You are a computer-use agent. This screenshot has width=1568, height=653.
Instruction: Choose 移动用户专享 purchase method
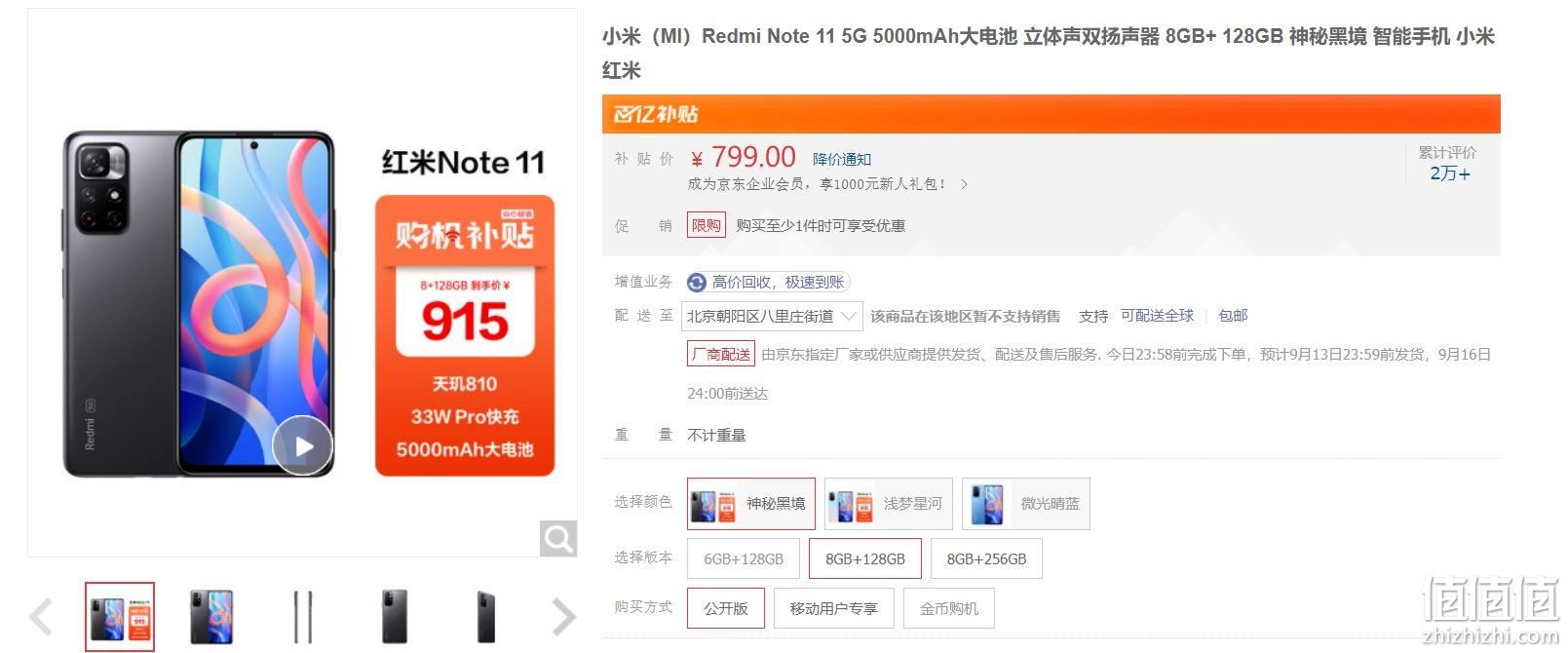click(833, 608)
